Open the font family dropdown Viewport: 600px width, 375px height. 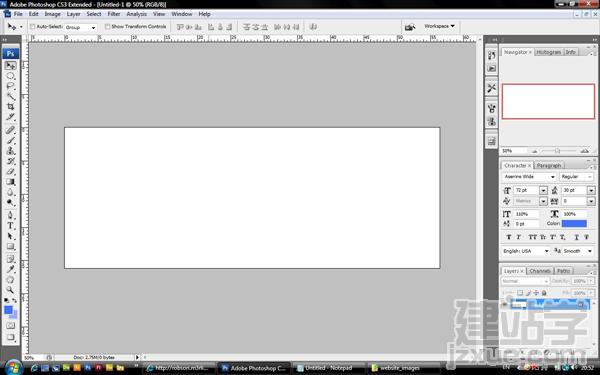point(529,177)
